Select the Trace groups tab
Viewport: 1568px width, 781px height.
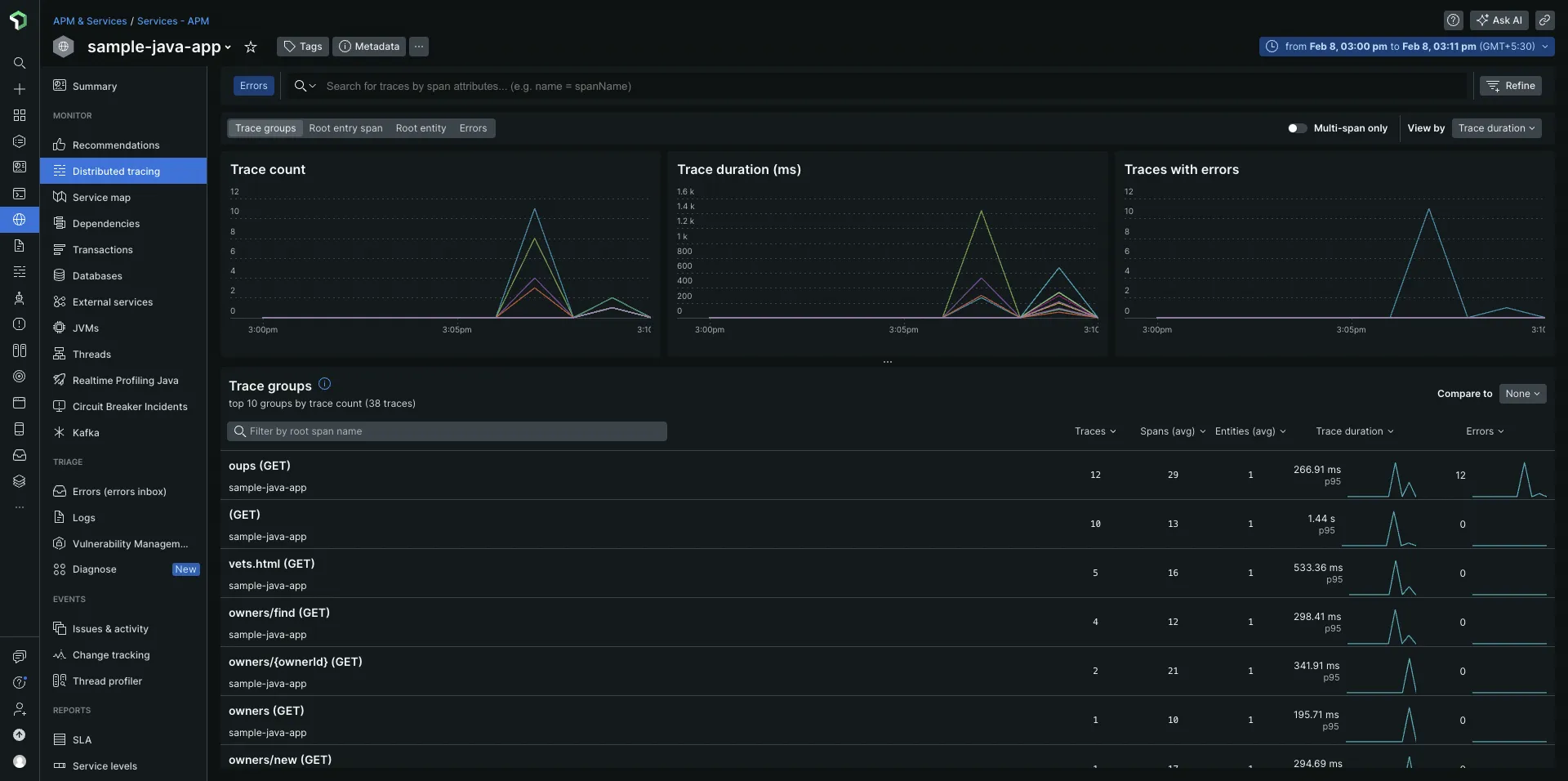coord(265,128)
